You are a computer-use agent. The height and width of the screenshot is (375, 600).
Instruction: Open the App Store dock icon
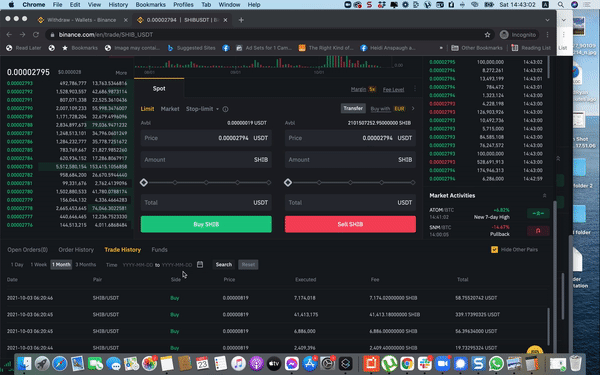tap(310, 363)
